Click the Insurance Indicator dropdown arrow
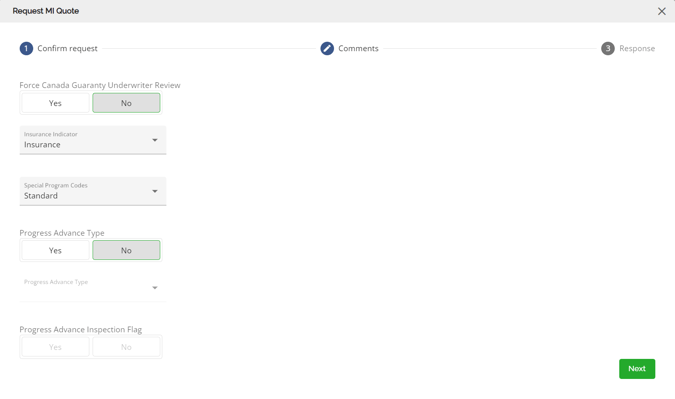Image resolution: width=675 pixels, height=399 pixels. point(155,140)
